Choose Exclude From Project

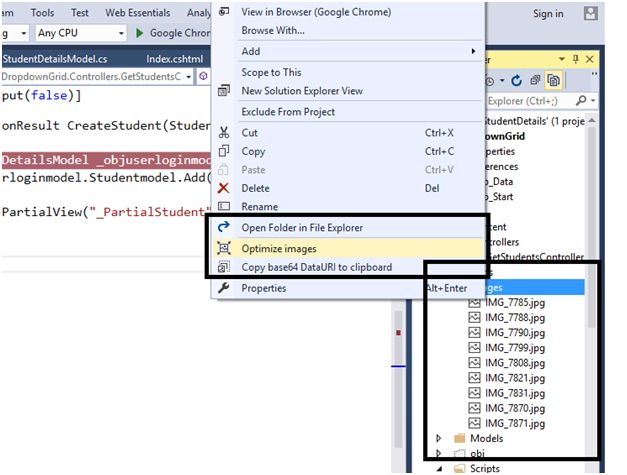click(288, 112)
